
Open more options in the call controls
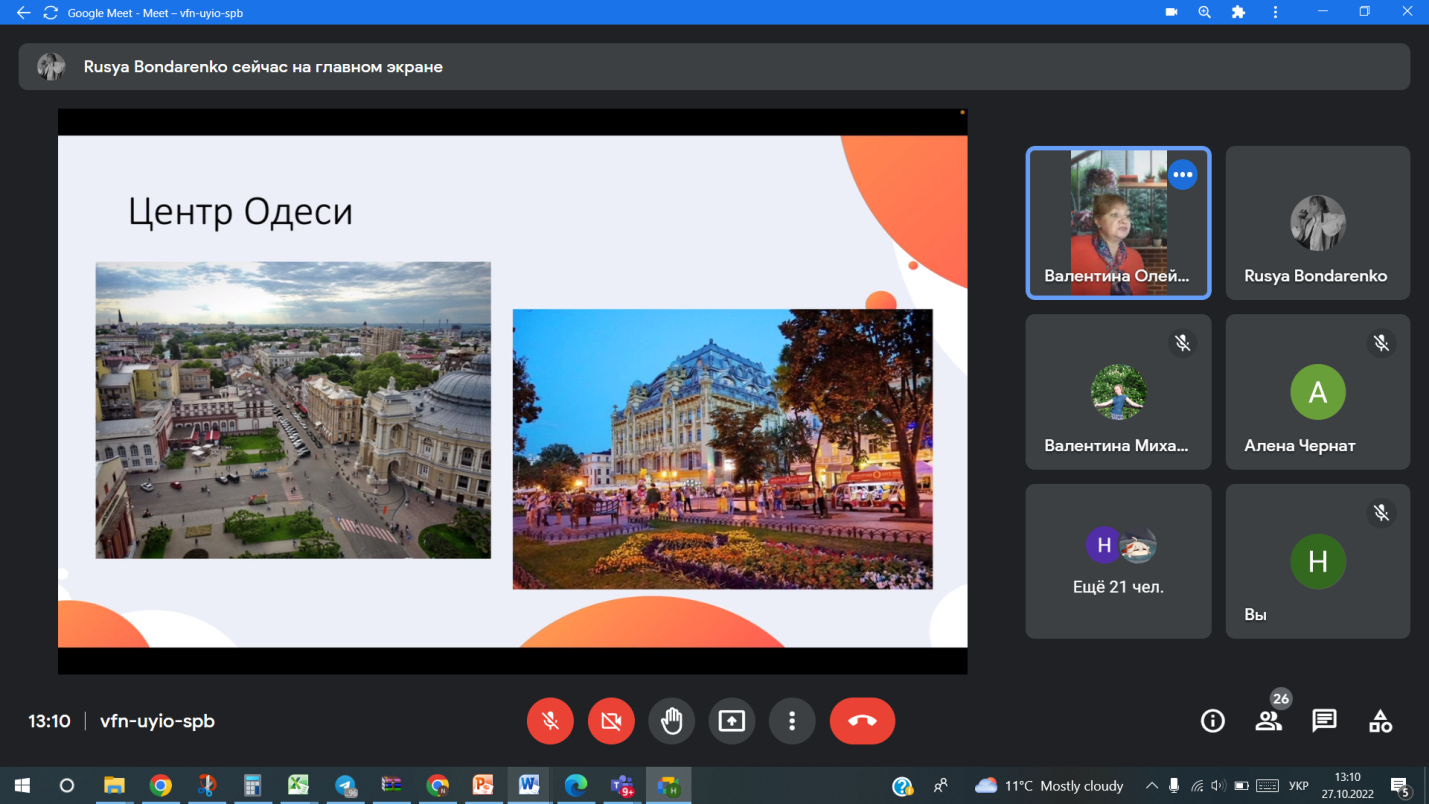coord(792,721)
